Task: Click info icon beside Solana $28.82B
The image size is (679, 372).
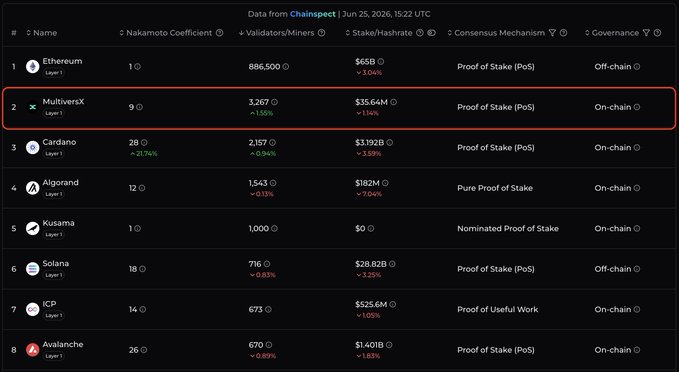Action: [392, 264]
